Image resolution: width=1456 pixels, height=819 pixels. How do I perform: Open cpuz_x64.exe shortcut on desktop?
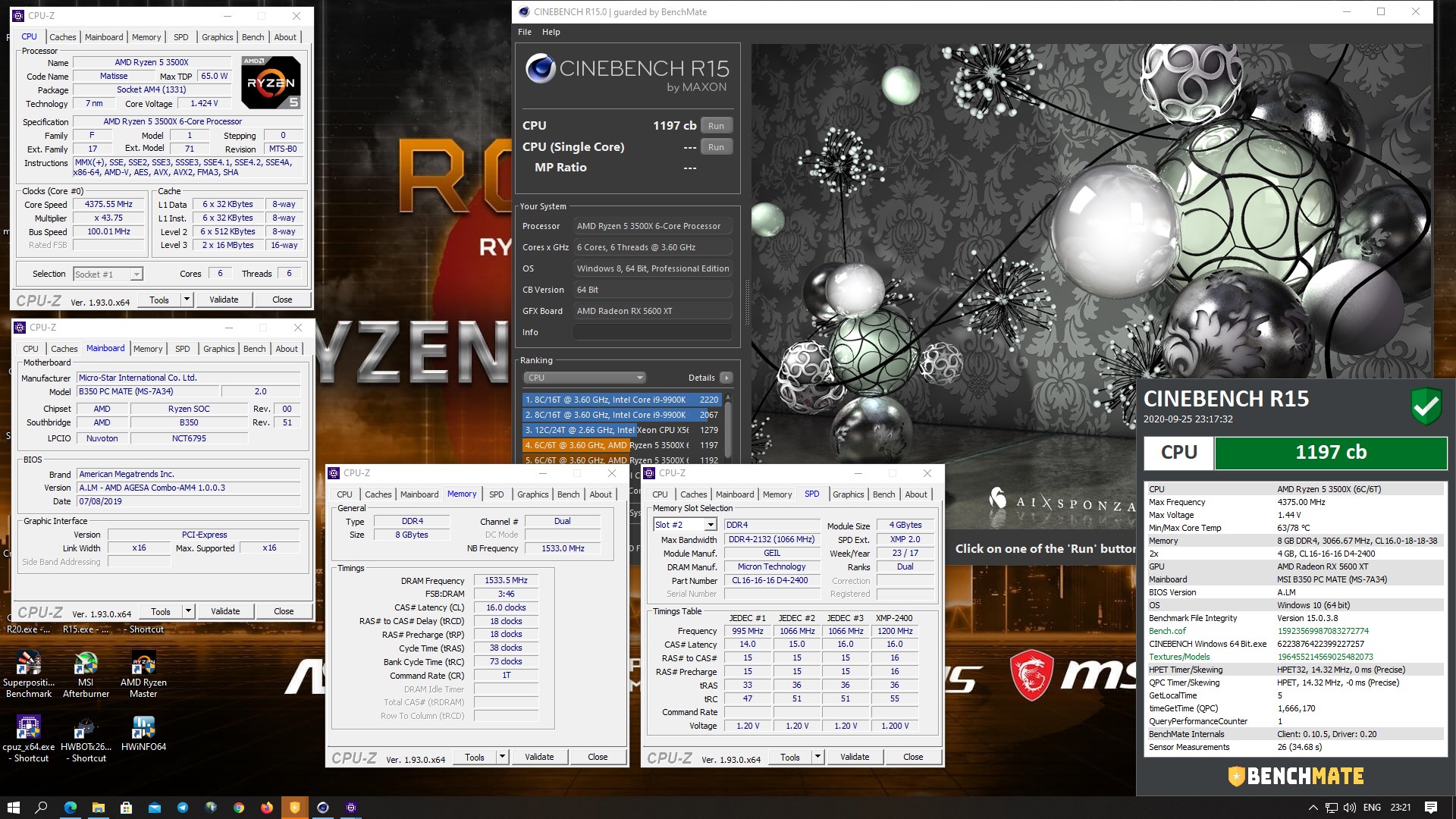[x=29, y=739]
